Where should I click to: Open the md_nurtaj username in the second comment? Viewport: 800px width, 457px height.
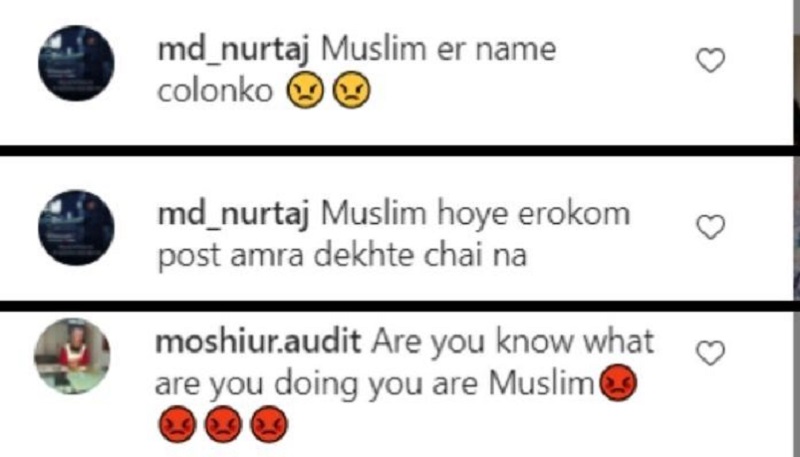click(x=233, y=214)
